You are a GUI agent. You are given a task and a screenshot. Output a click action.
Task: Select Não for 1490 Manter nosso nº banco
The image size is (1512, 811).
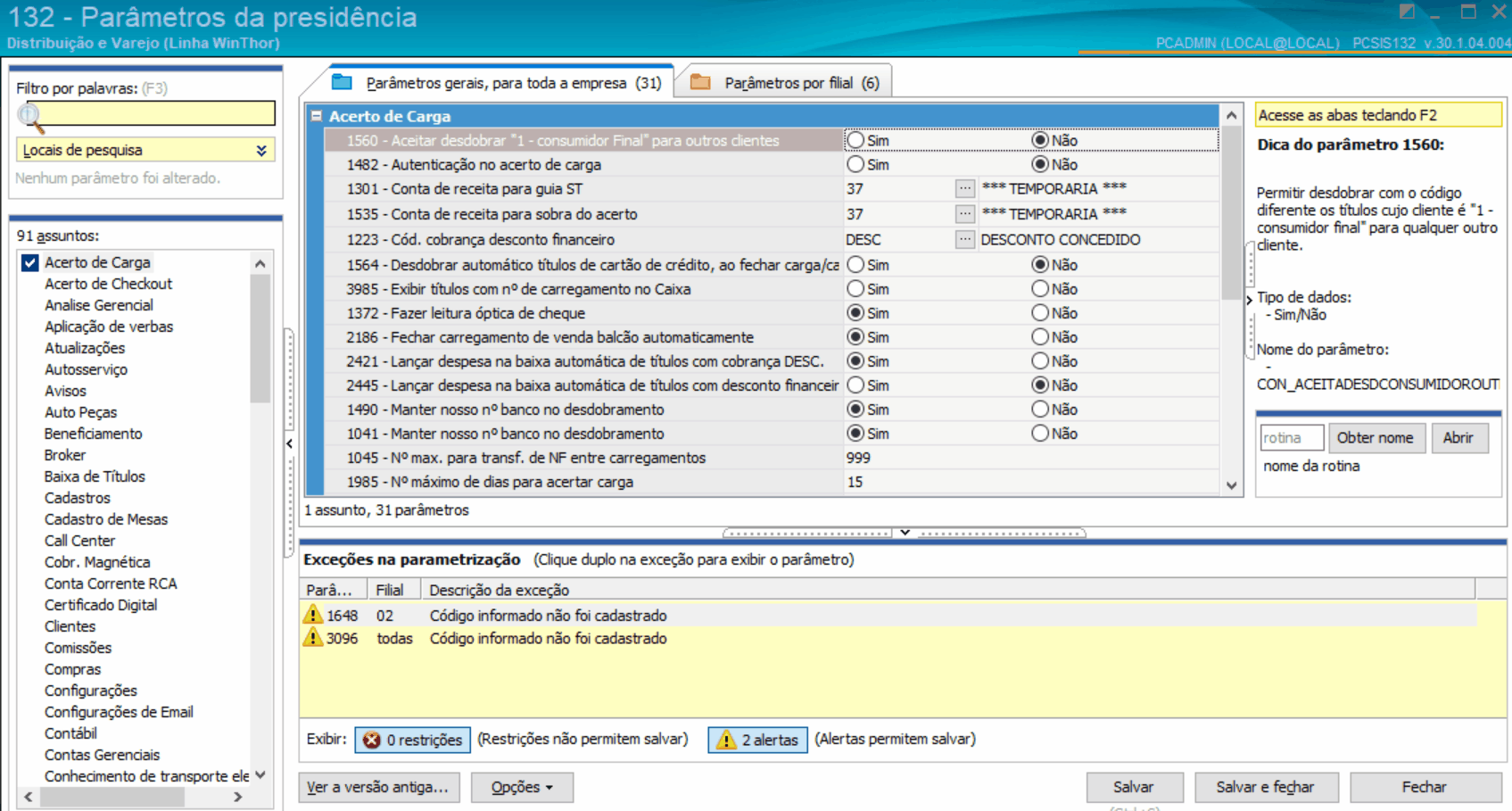tap(1039, 410)
